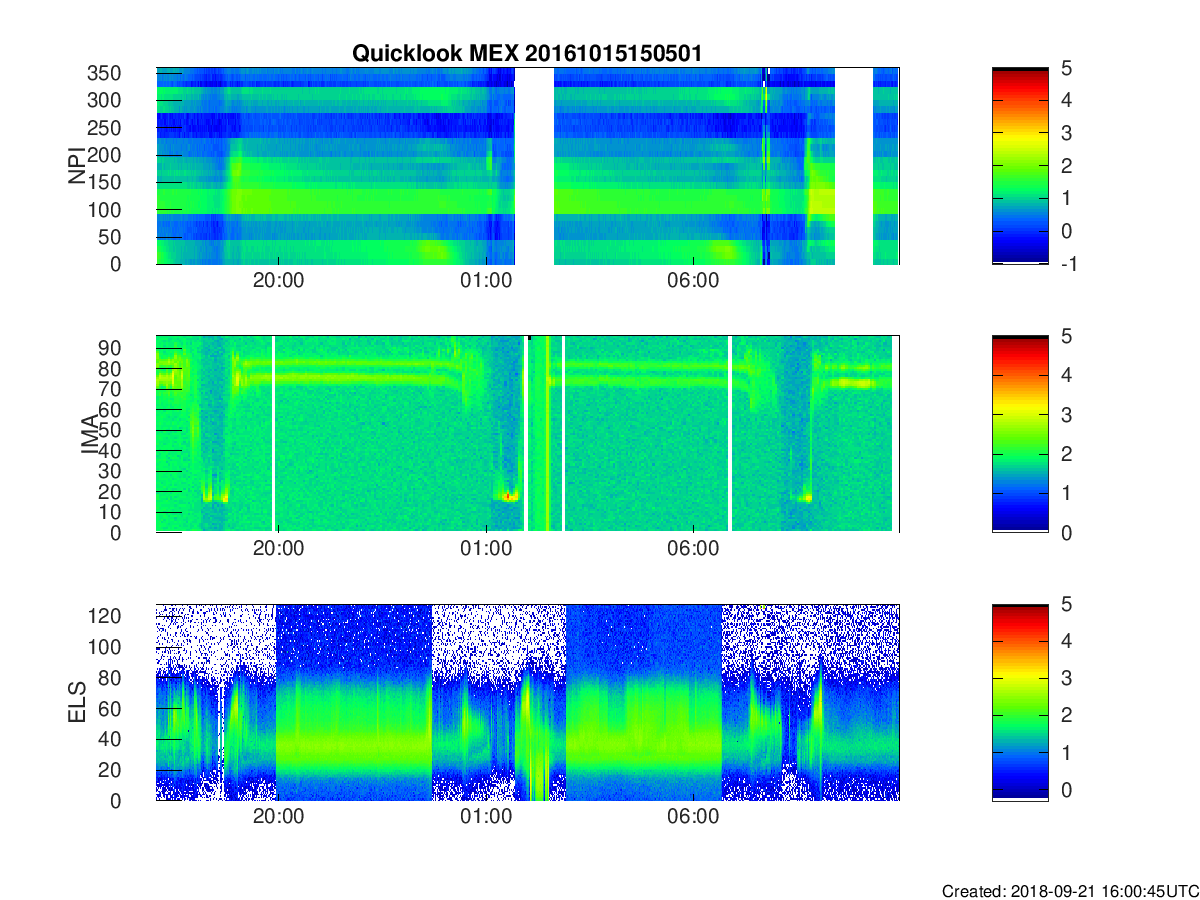Click the 4 label on ELS color bar
Image resolution: width=1200 pixels, height=900 pixels.
[1066, 641]
